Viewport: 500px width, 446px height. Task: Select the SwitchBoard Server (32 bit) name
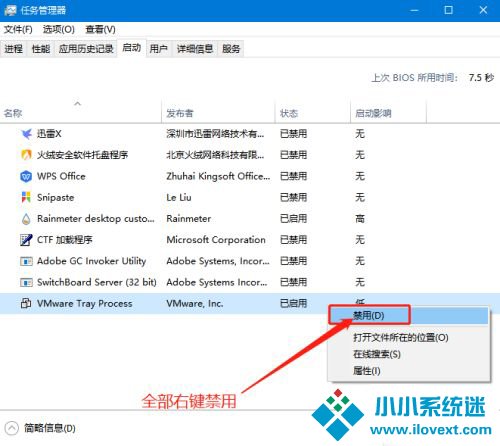[97, 282]
